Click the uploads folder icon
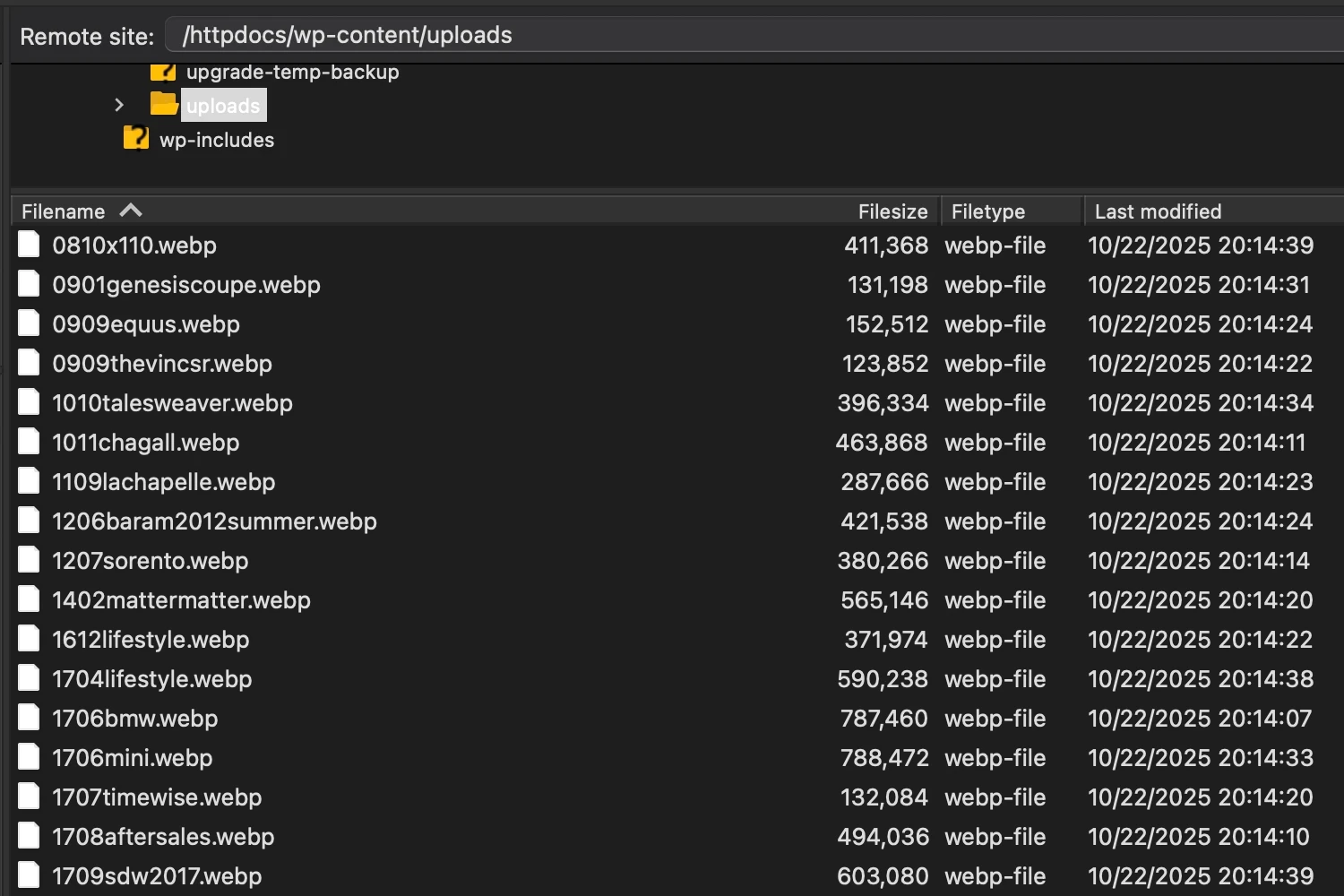 163,105
